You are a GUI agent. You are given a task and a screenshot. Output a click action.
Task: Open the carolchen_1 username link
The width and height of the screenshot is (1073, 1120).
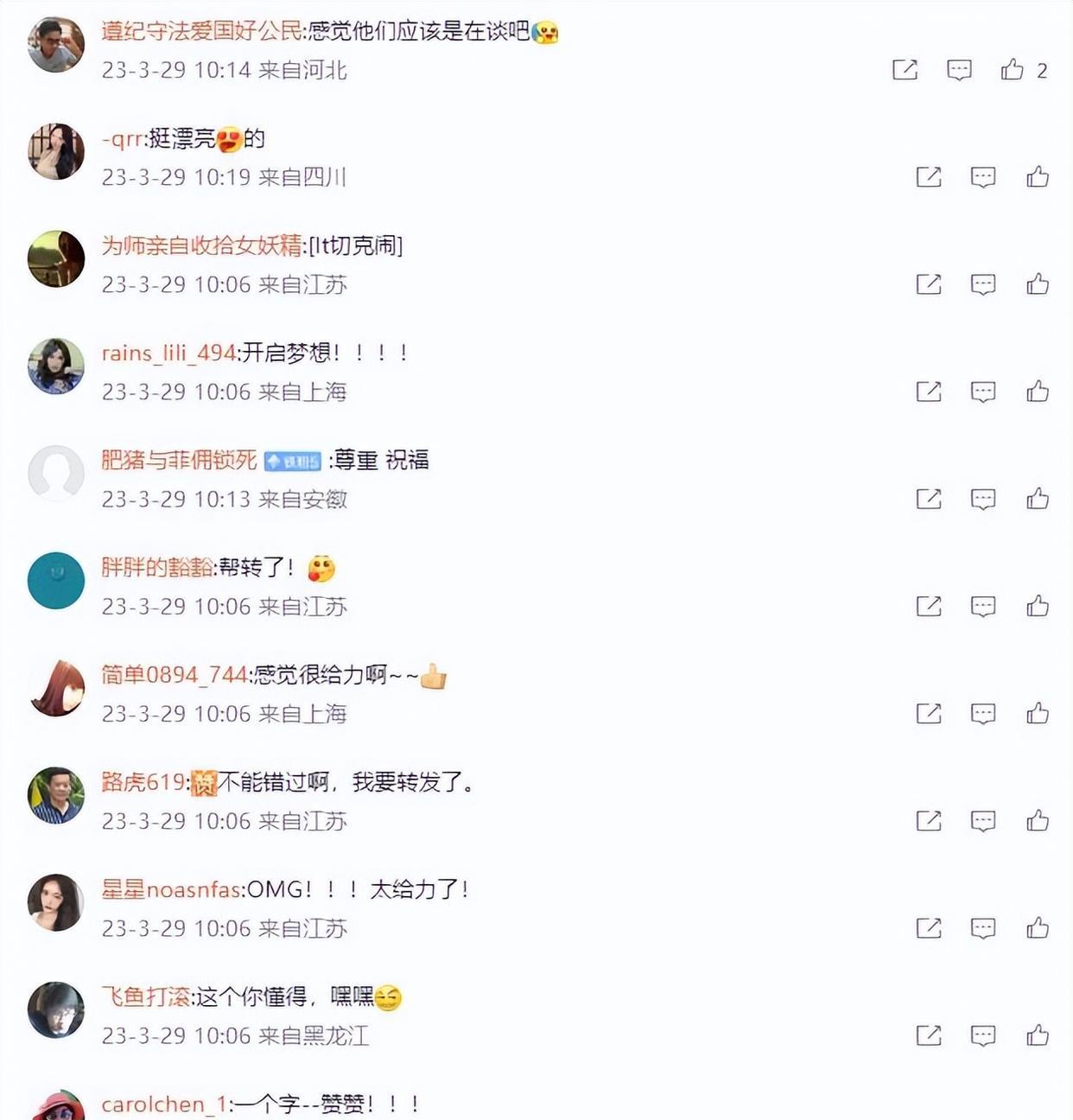(x=164, y=1104)
